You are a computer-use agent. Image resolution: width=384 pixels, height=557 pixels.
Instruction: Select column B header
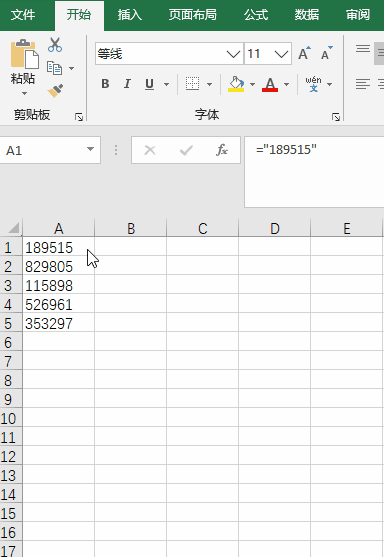point(131,228)
